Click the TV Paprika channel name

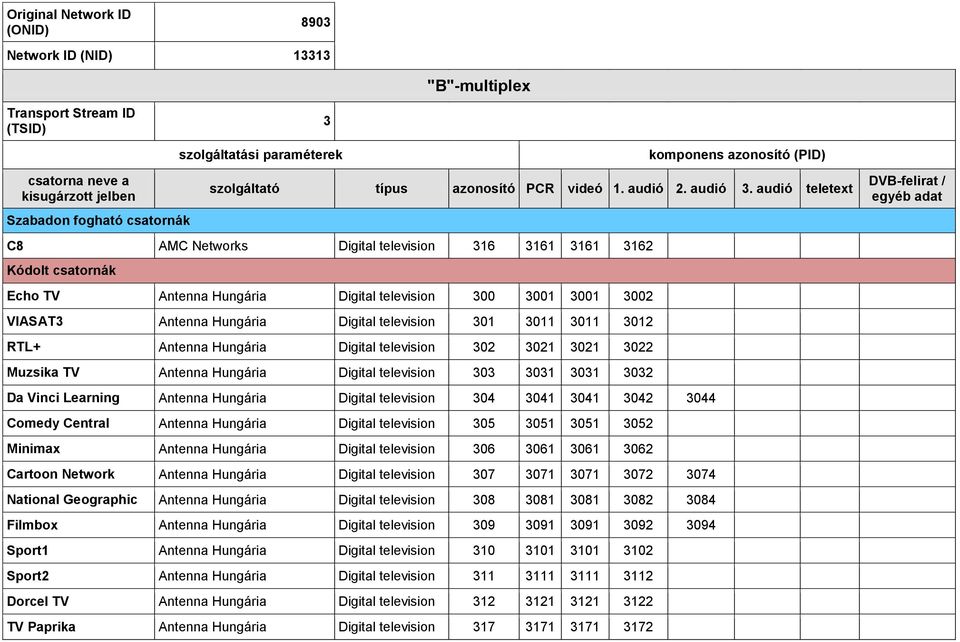(41, 627)
